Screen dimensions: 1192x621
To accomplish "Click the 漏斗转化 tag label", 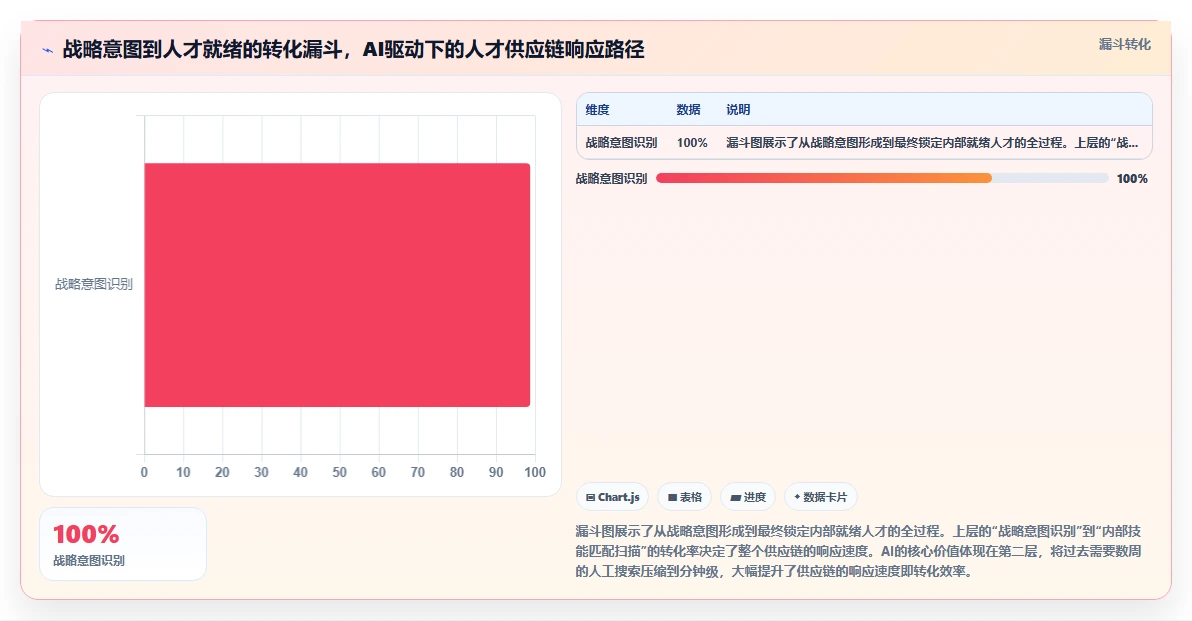I will [1124, 44].
